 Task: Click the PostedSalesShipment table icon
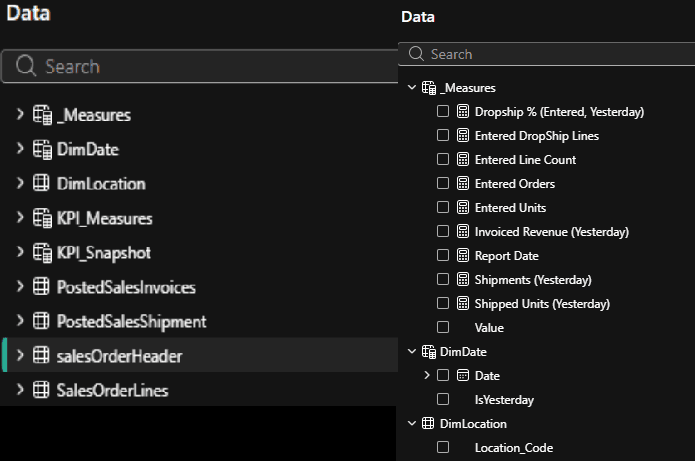point(41,321)
